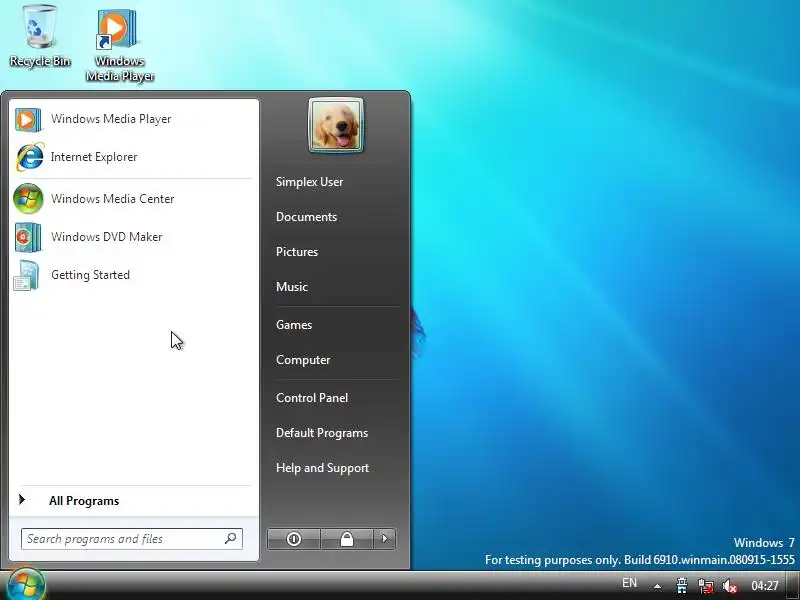Open Getting Started text entry
The height and width of the screenshot is (600, 800).
pos(90,275)
